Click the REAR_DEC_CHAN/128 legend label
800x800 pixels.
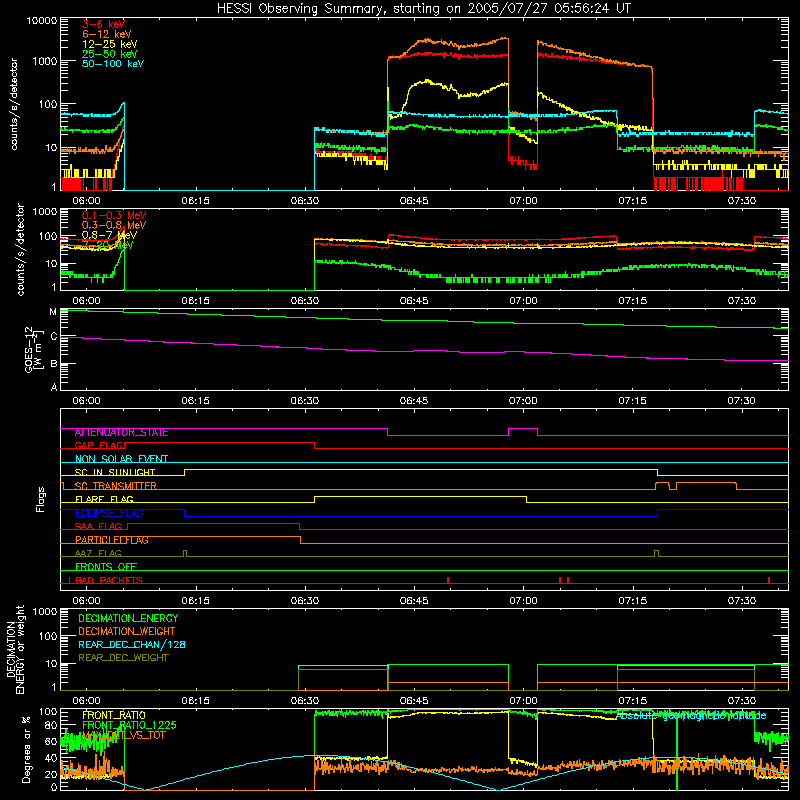(x=132, y=645)
